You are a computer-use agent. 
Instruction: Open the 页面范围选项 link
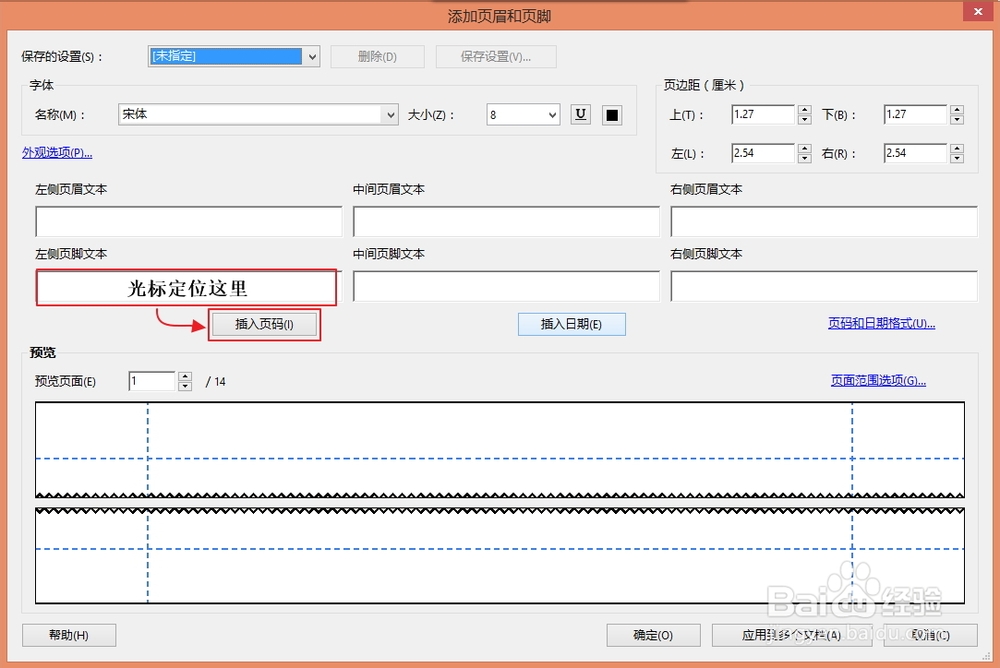[877, 381]
